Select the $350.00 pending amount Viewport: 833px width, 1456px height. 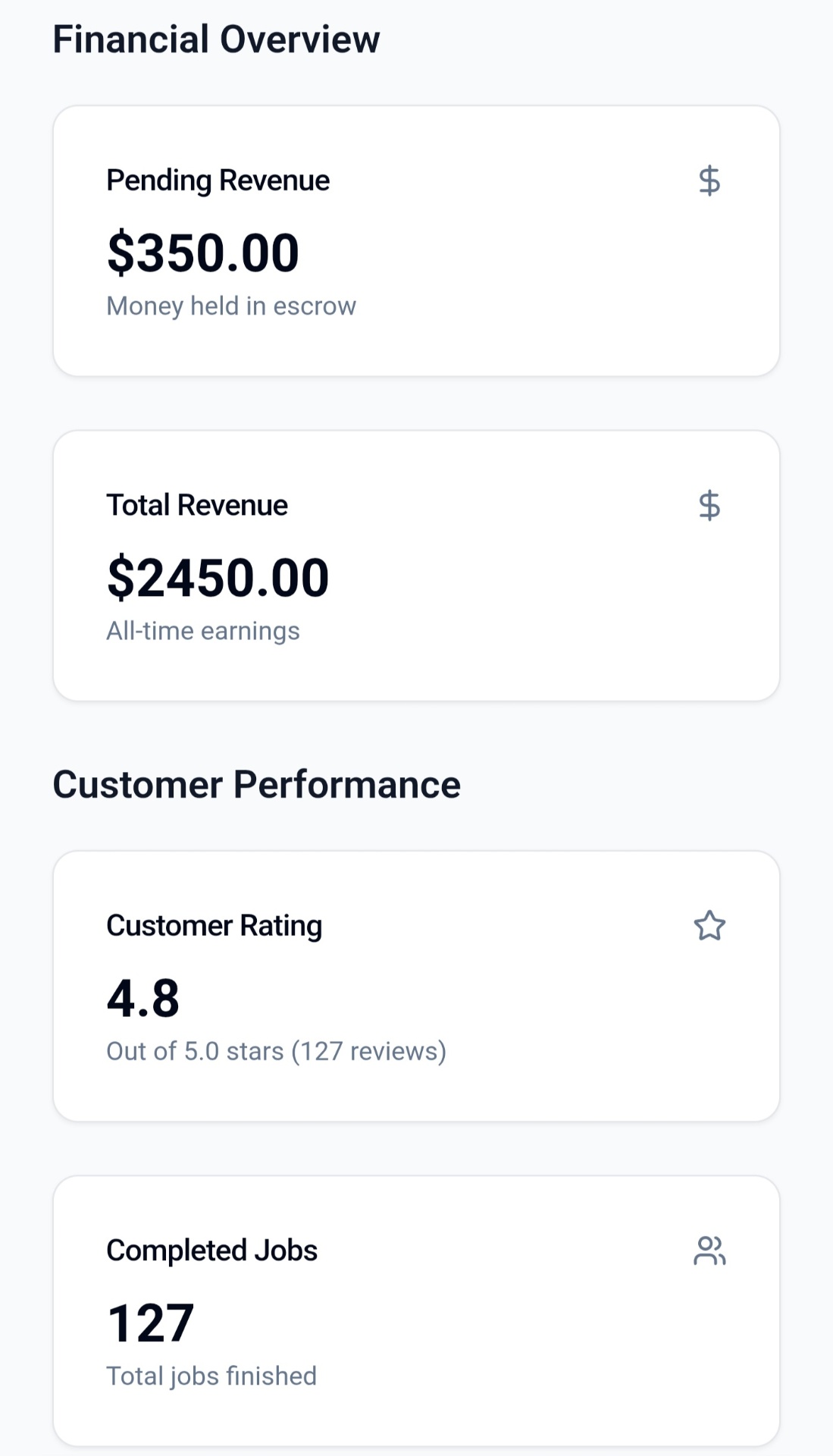click(203, 253)
